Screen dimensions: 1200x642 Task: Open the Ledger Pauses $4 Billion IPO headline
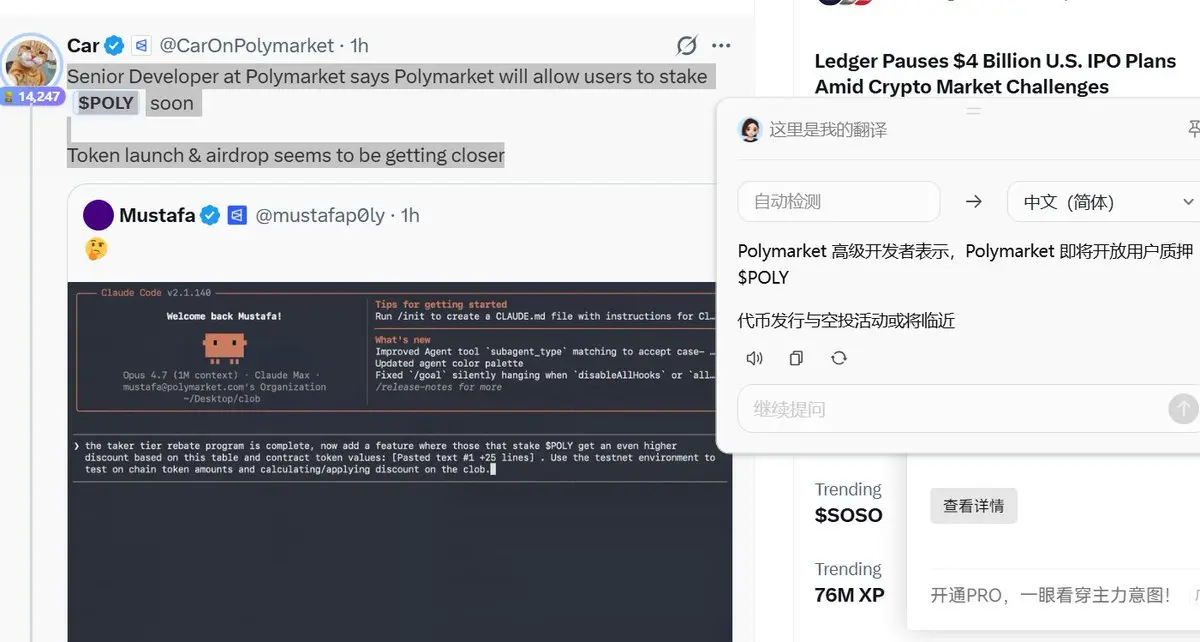996,74
